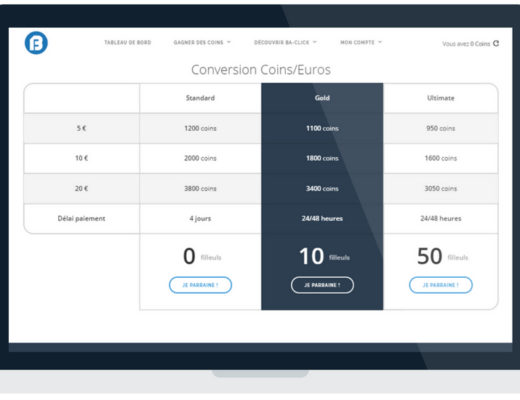This screenshot has width=520, height=400.
Task: Click Je parraine button under Ultimate
Action: tap(441, 285)
